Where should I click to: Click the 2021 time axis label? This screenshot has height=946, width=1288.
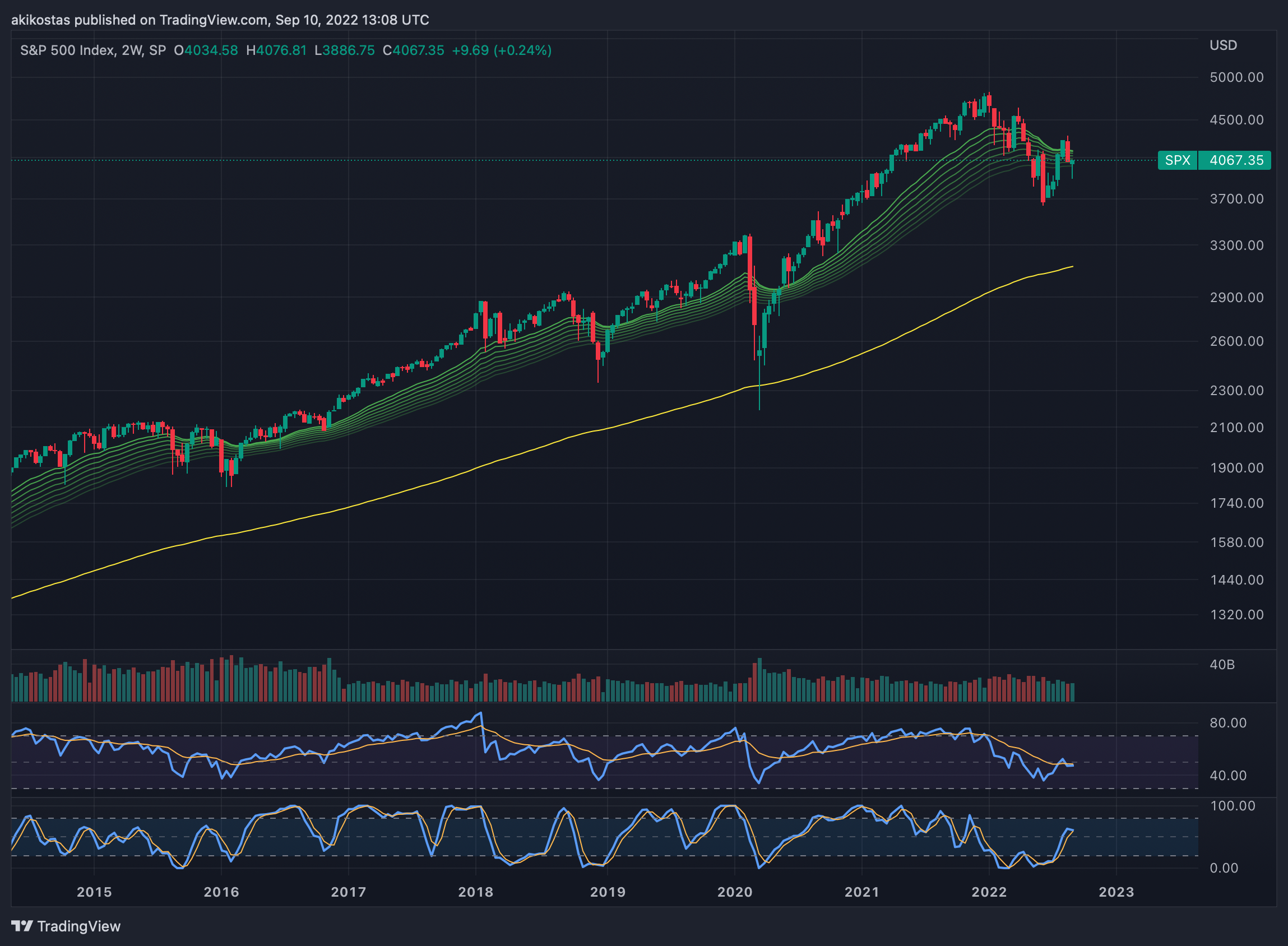click(863, 892)
